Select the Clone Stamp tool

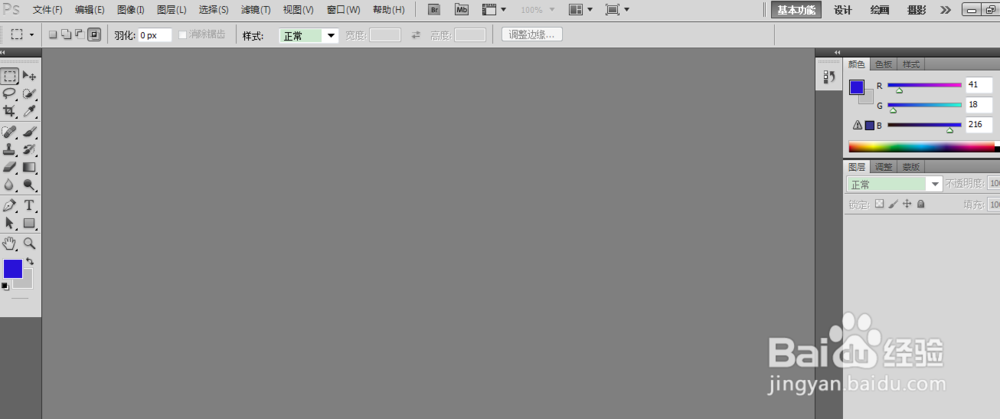pyautogui.click(x=10, y=150)
